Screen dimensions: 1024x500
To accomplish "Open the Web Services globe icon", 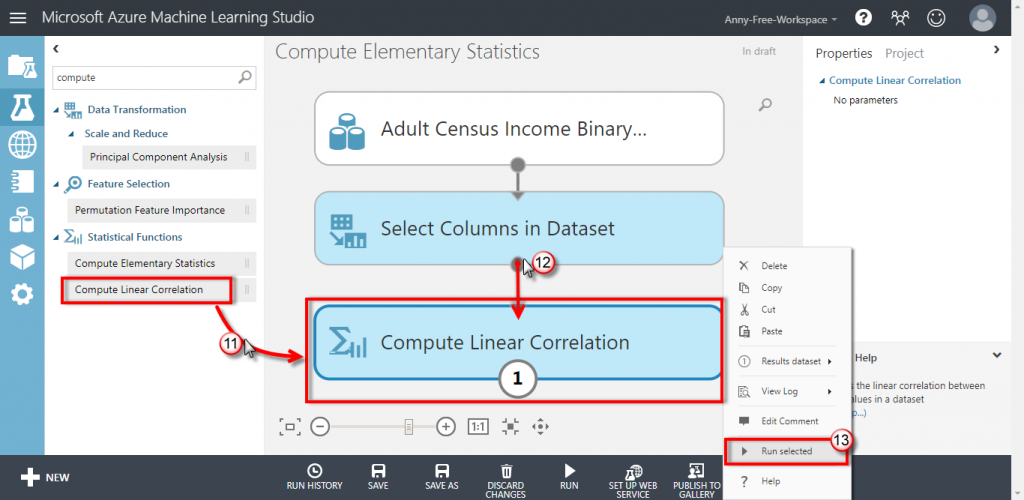I will (22, 144).
